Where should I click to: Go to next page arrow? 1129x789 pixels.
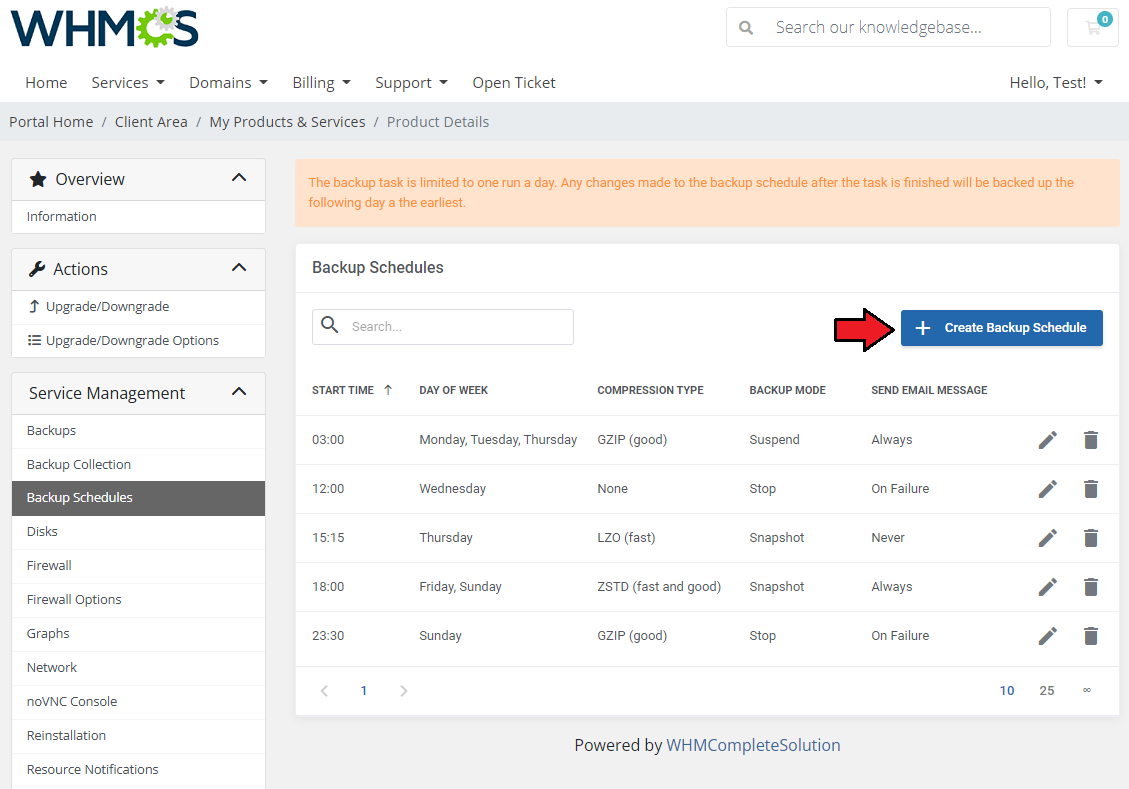(x=403, y=691)
